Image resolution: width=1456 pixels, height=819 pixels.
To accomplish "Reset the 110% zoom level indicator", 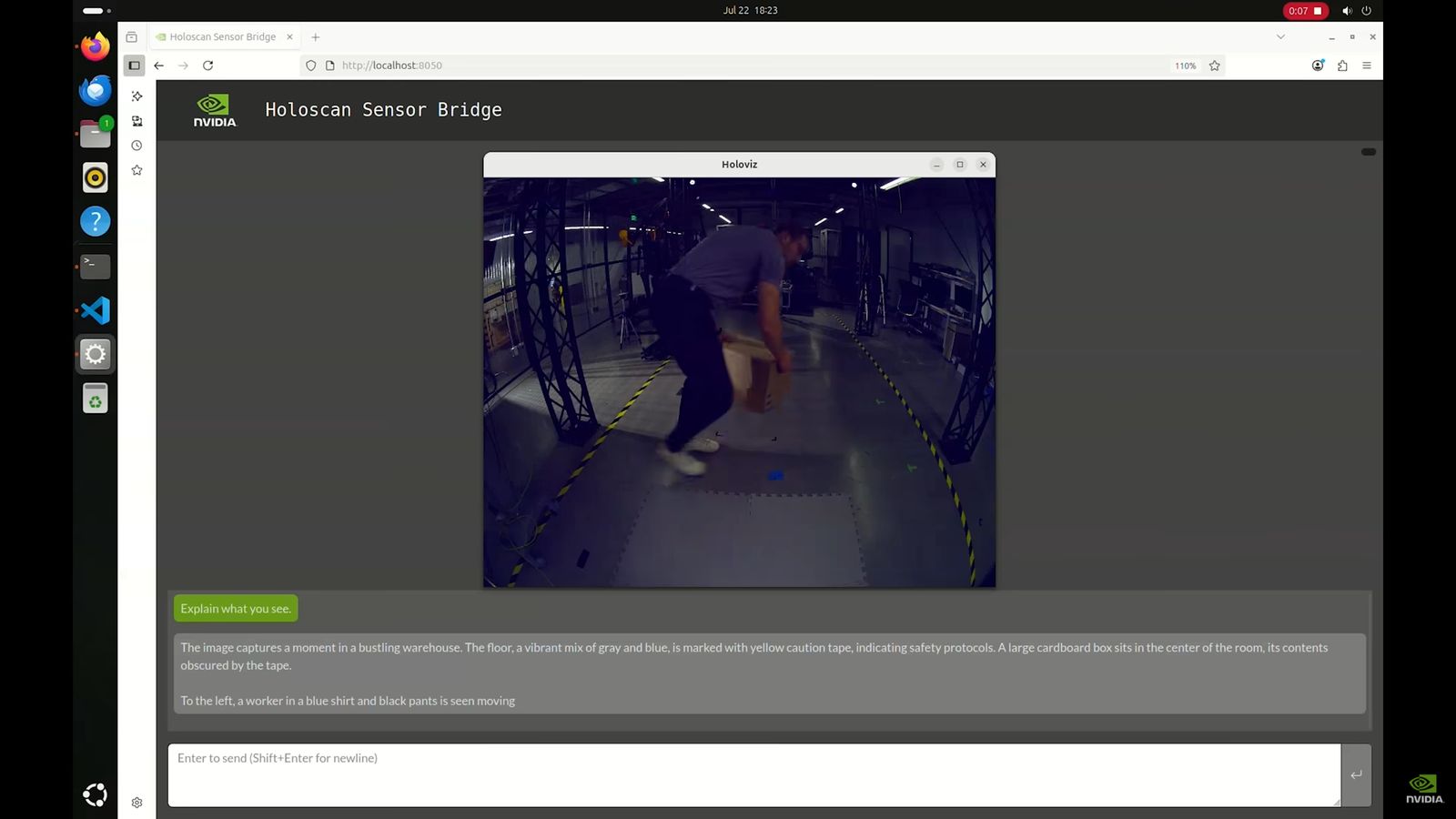I will tap(1185, 66).
